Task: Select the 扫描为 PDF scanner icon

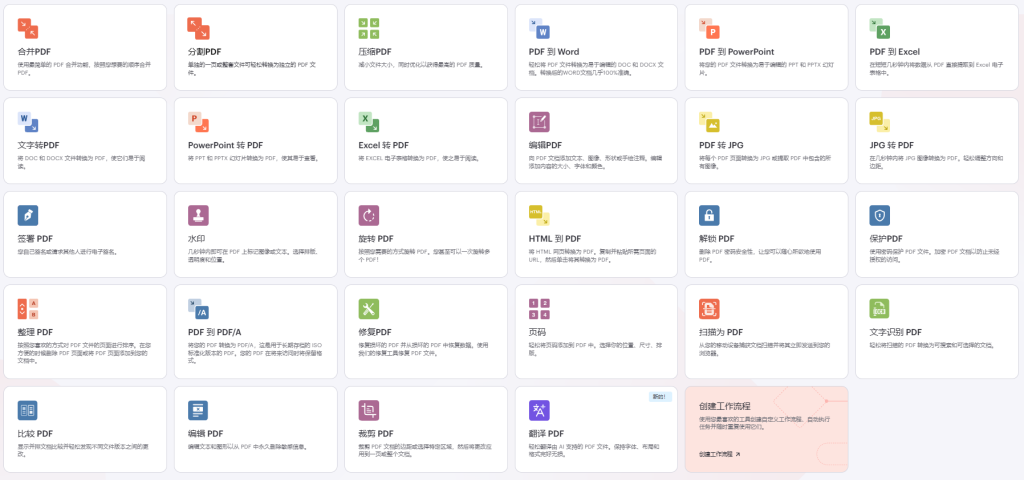Action: point(709,308)
